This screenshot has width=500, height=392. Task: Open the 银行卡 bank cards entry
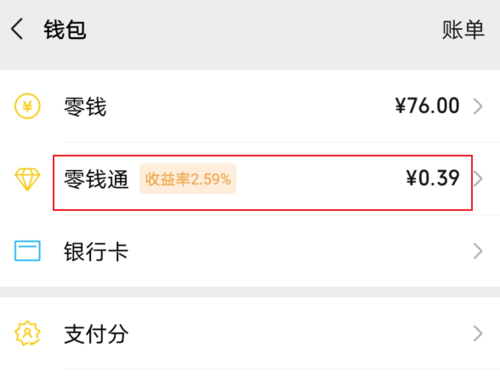(x=250, y=251)
